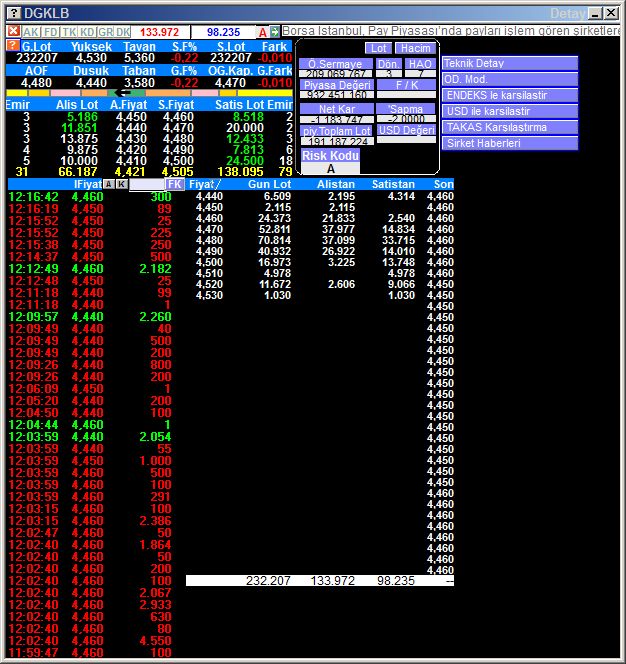Open OD. Mod.
The width and height of the screenshot is (626, 664).
pyautogui.click(x=510, y=79)
